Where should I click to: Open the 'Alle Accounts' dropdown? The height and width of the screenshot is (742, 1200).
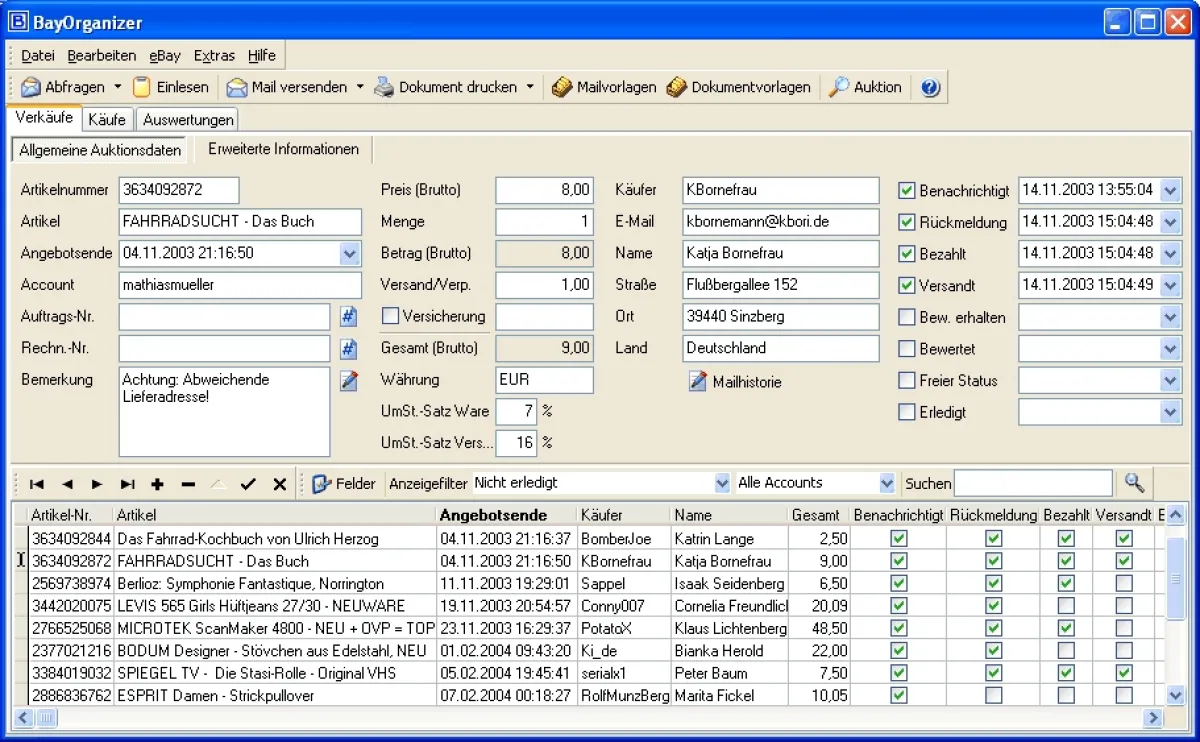click(886, 483)
